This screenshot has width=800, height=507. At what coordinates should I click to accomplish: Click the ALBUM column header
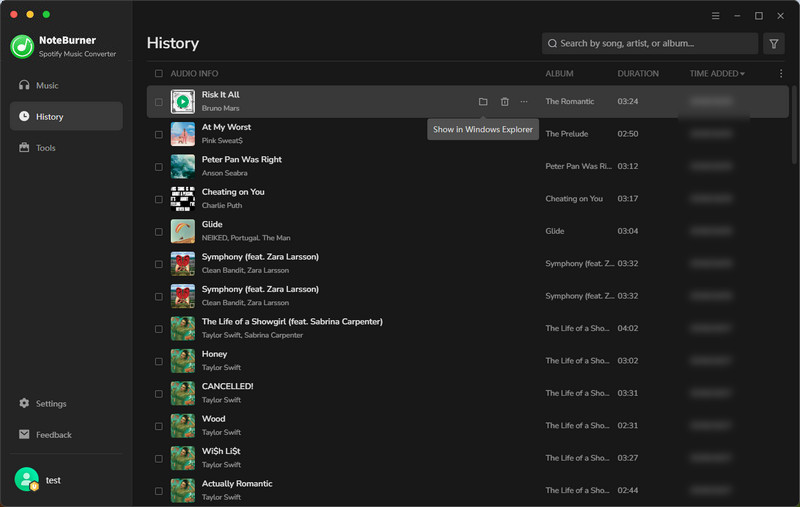[x=559, y=73]
